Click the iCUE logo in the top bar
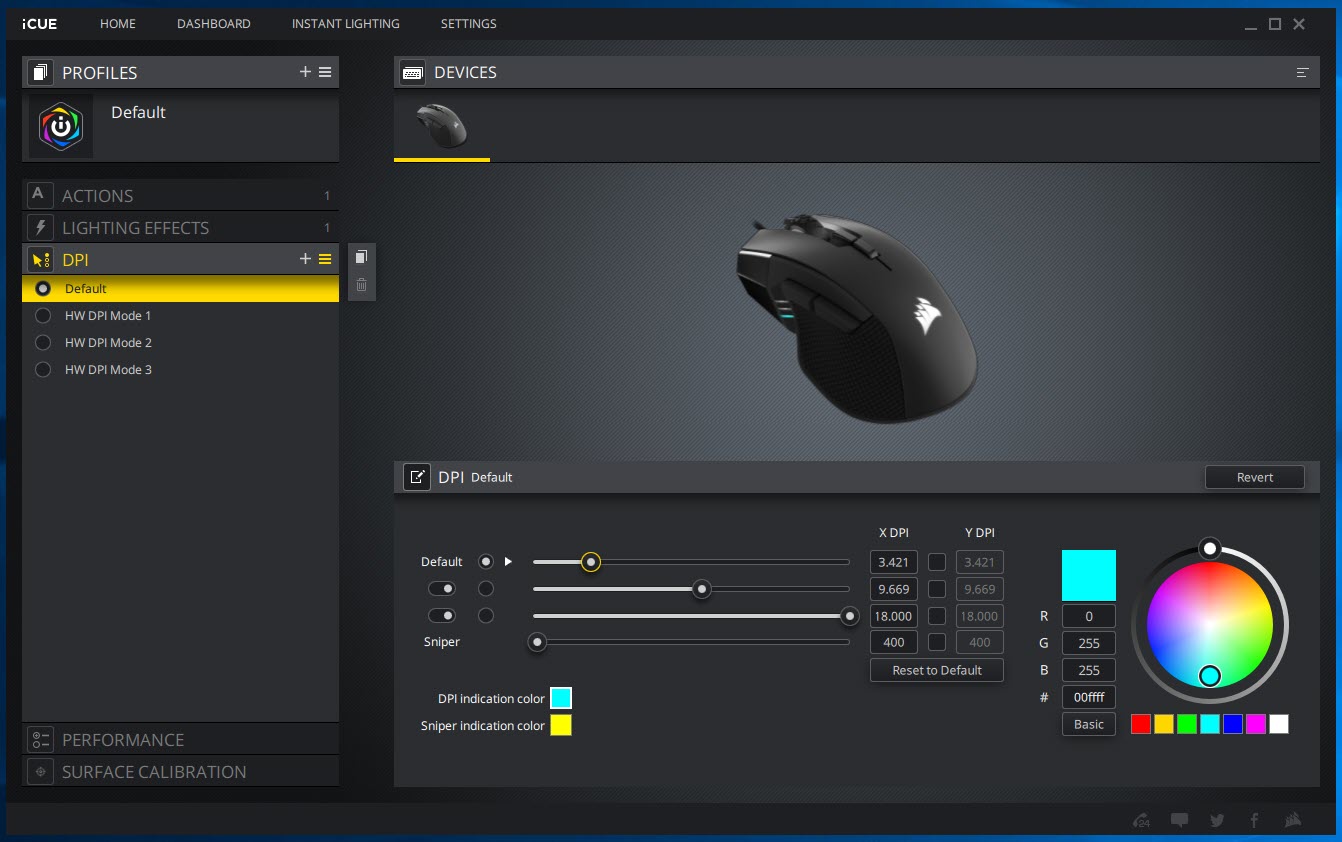This screenshot has width=1342, height=842. [x=39, y=24]
